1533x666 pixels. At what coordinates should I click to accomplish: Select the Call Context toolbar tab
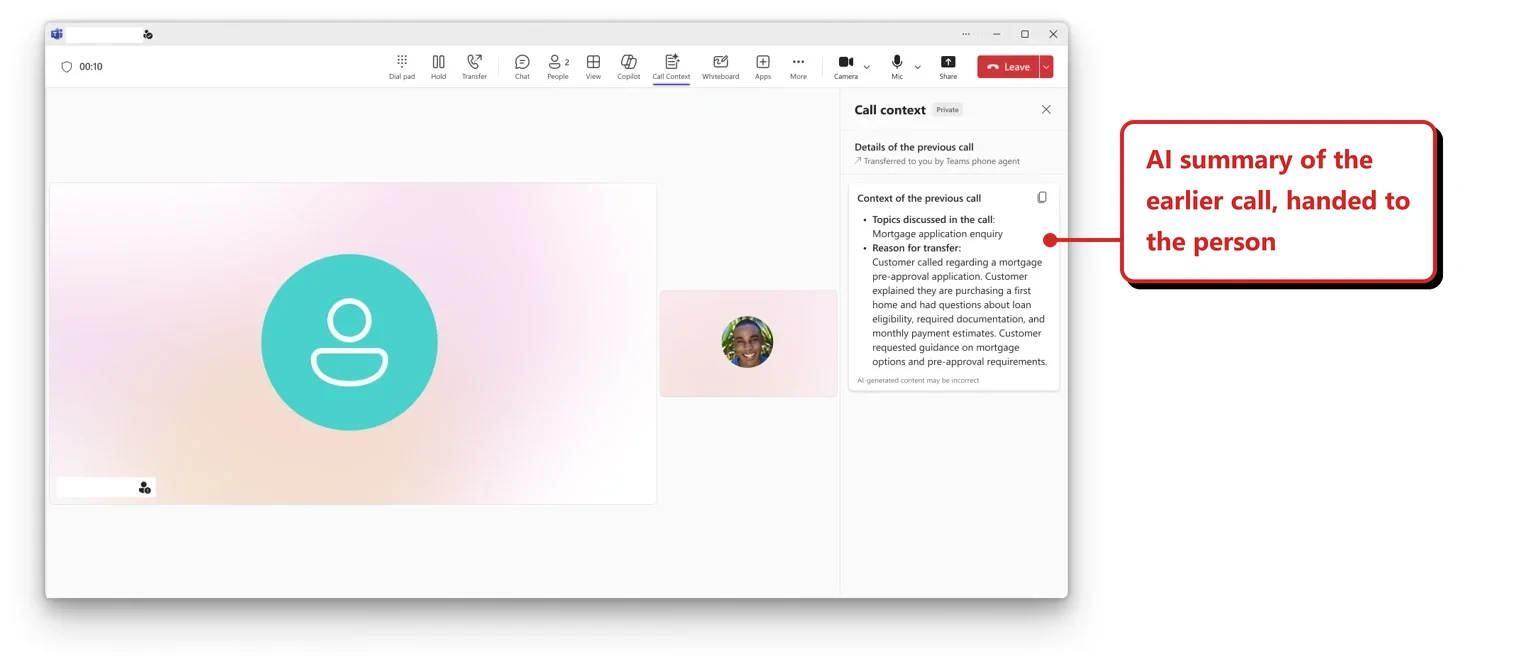pyautogui.click(x=671, y=66)
